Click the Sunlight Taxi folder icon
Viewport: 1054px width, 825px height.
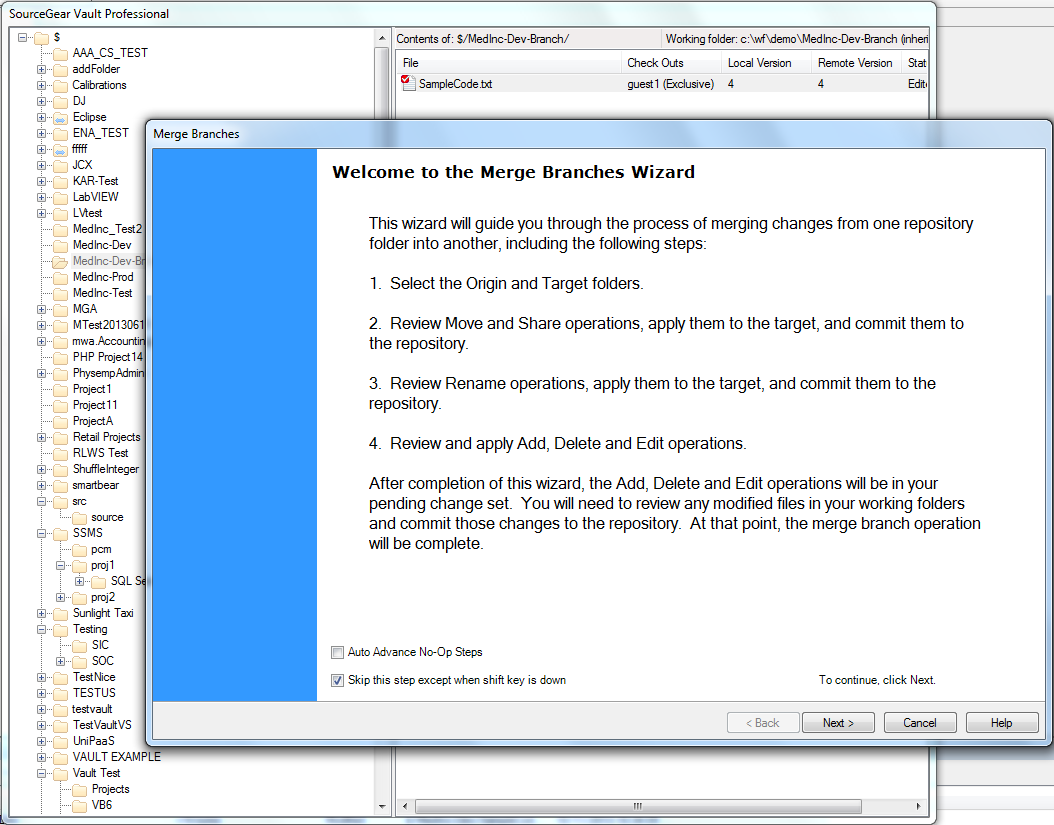tap(60, 614)
